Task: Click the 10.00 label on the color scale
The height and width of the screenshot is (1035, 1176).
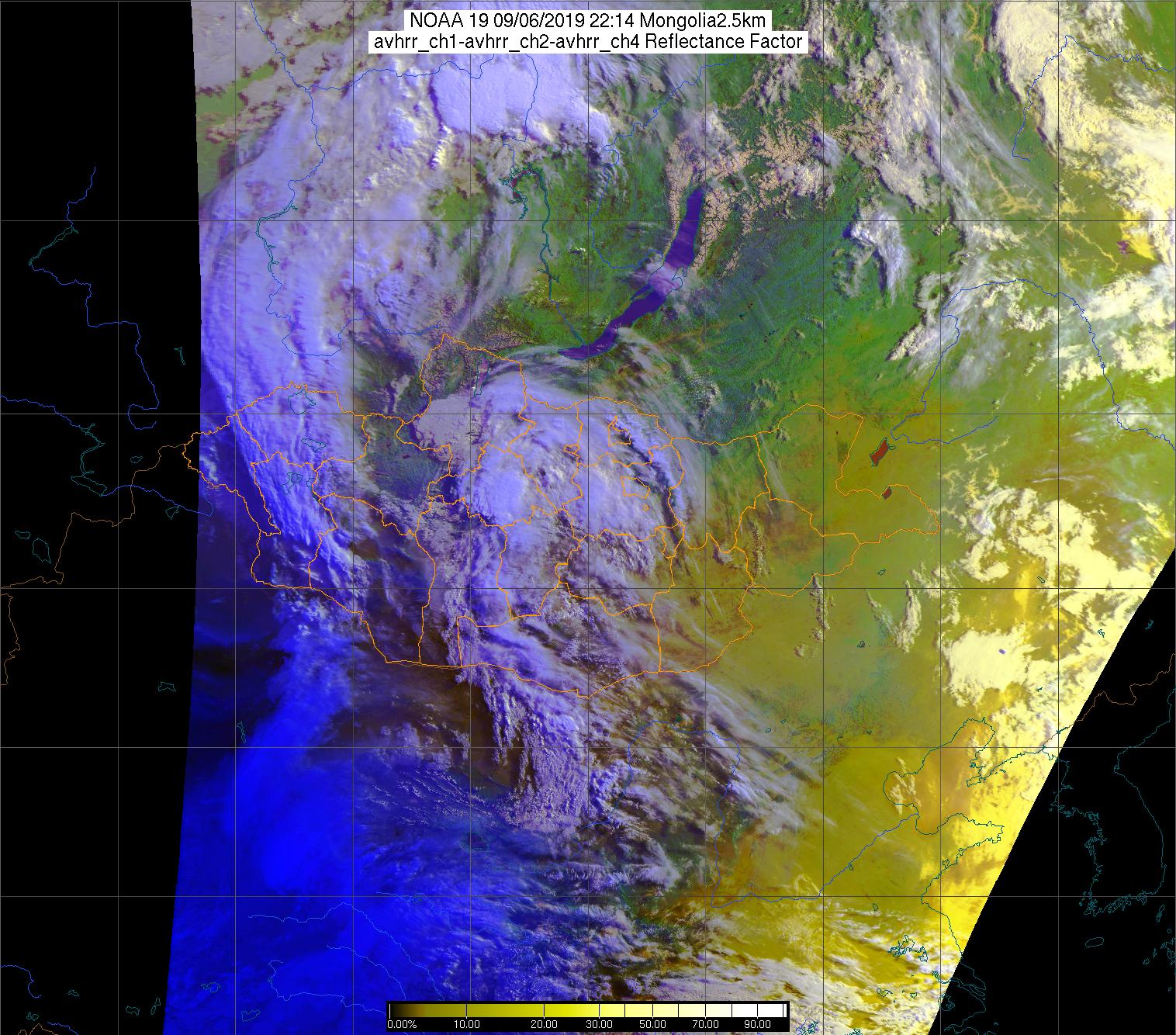Action: tap(468, 1024)
